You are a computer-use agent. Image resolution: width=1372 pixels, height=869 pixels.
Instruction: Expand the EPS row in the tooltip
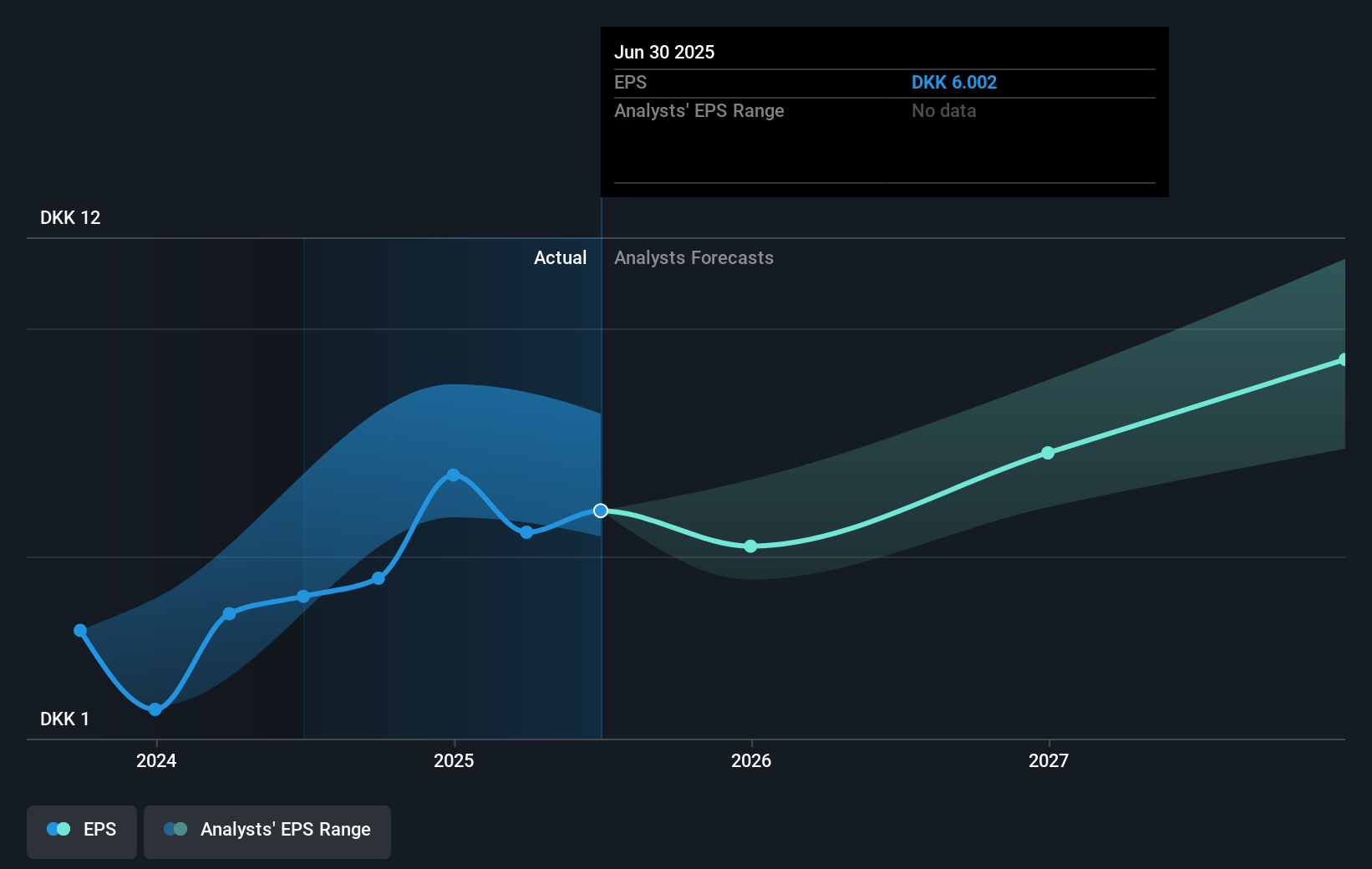point(632,82)
